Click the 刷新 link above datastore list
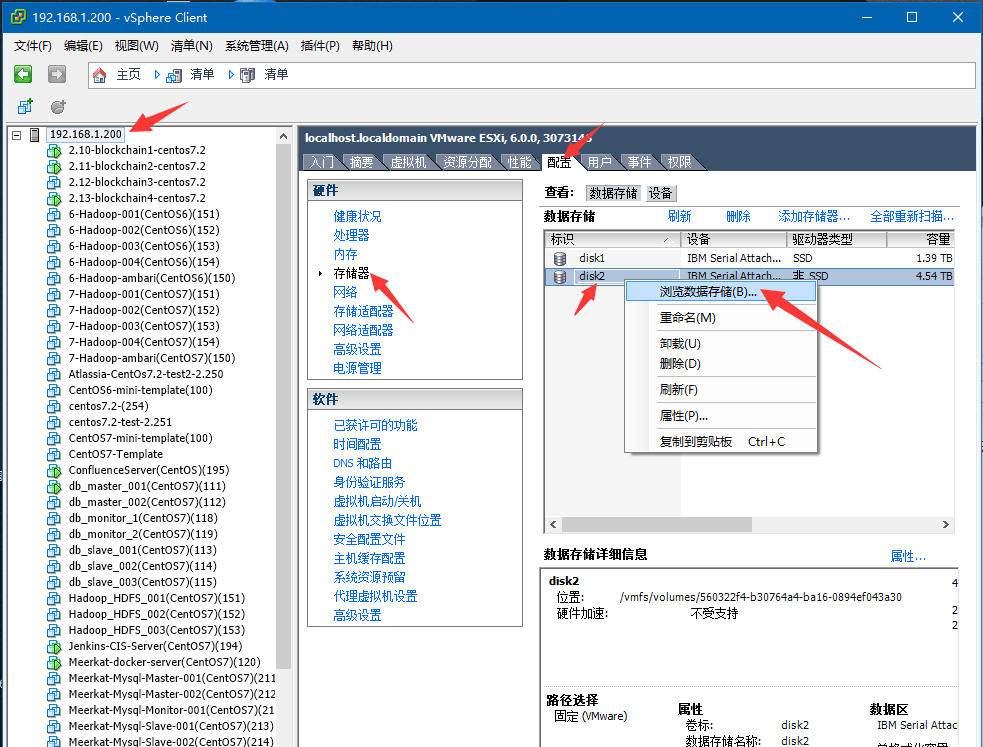Image resolution: width=983 pixels, height=747 pixels. 680,216
